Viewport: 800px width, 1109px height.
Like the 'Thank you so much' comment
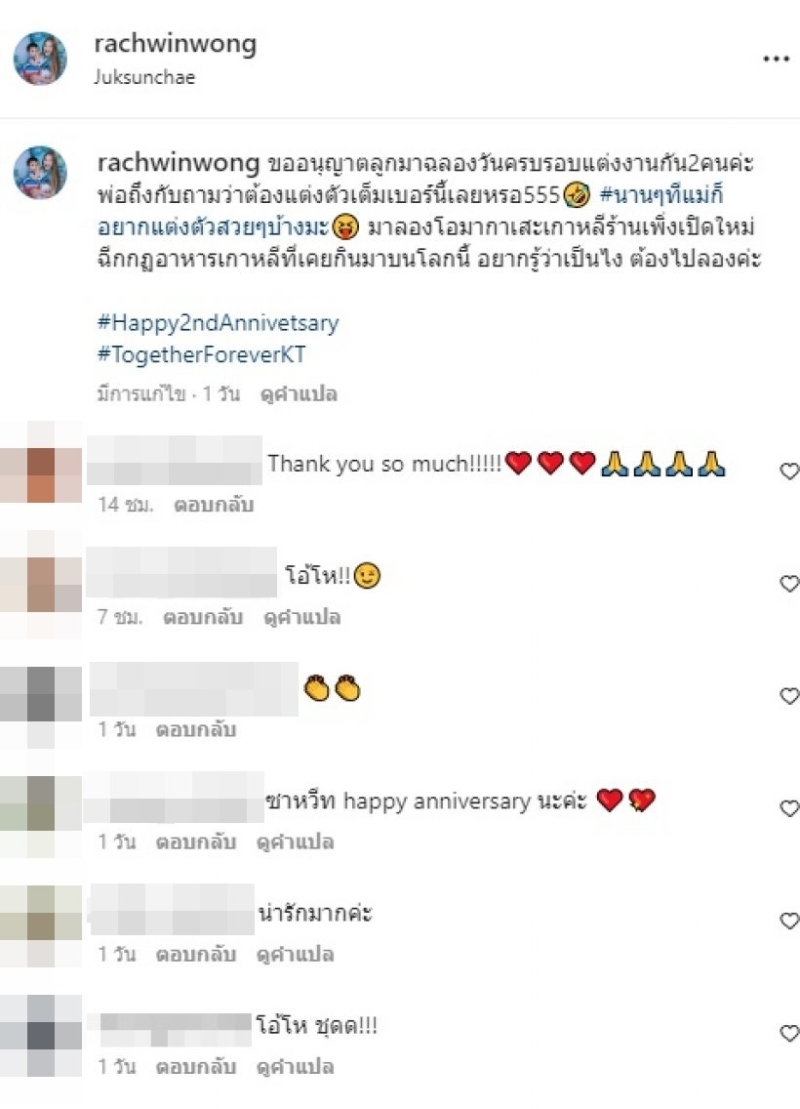pyautogui.click(x=789, y=471)
